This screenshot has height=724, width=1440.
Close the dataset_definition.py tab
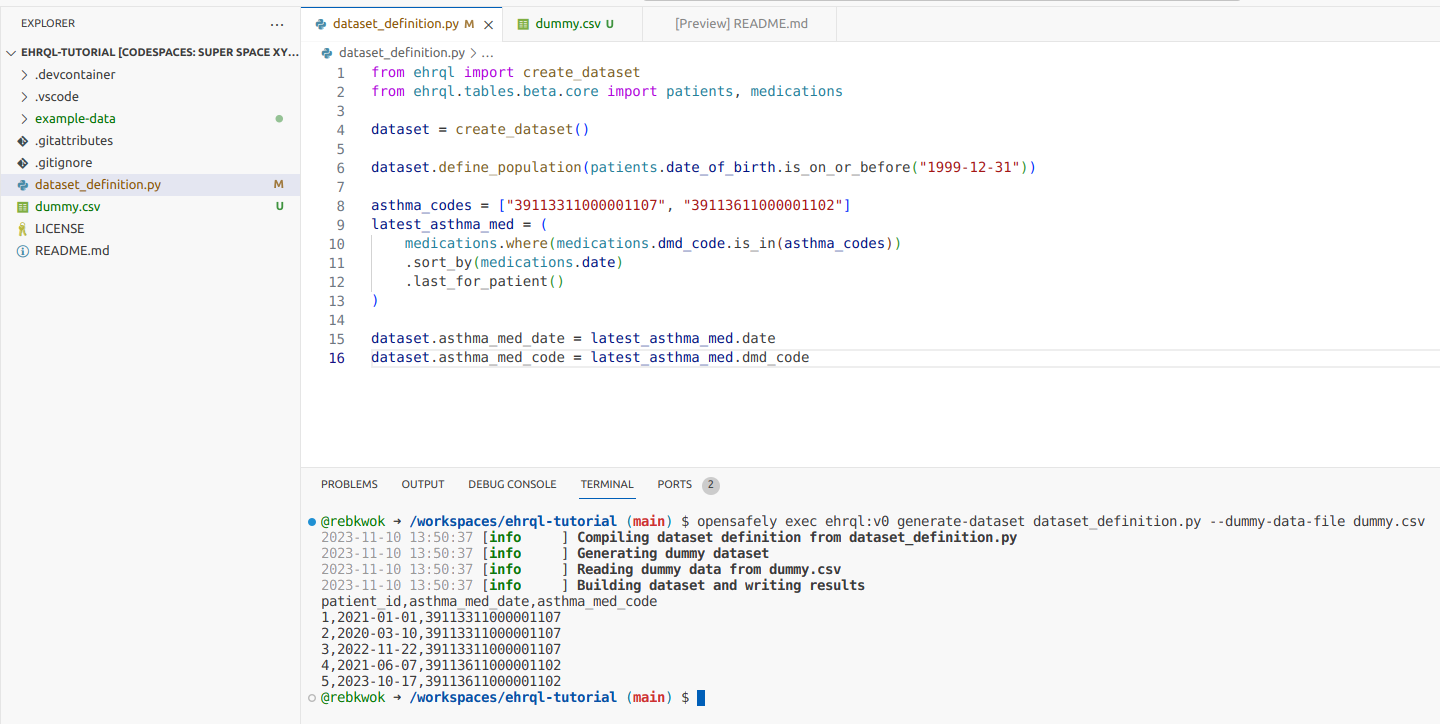pos(487,23)
